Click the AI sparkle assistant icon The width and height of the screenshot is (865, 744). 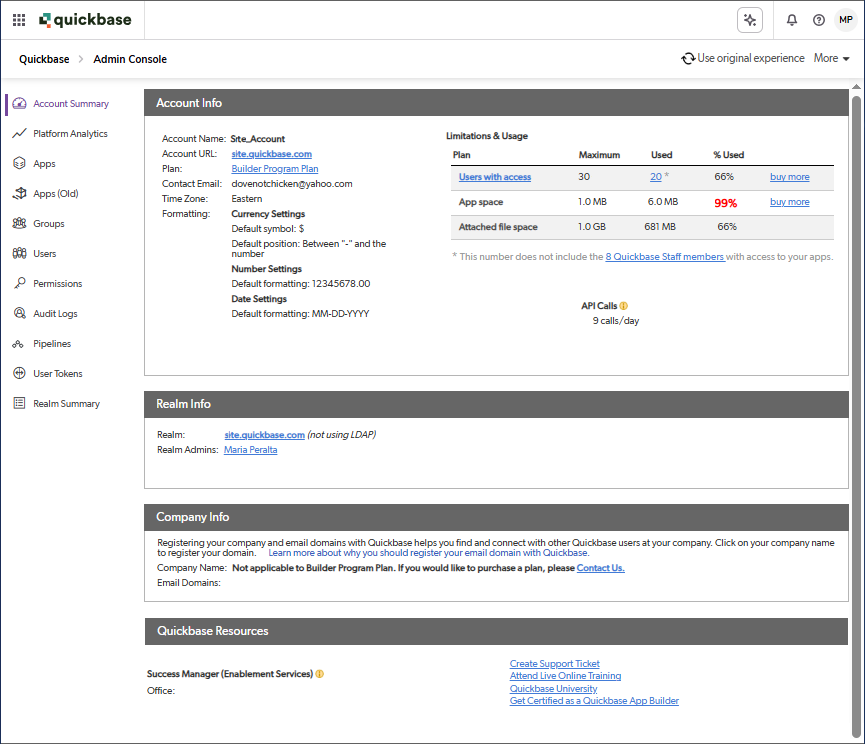click(749, 20)
